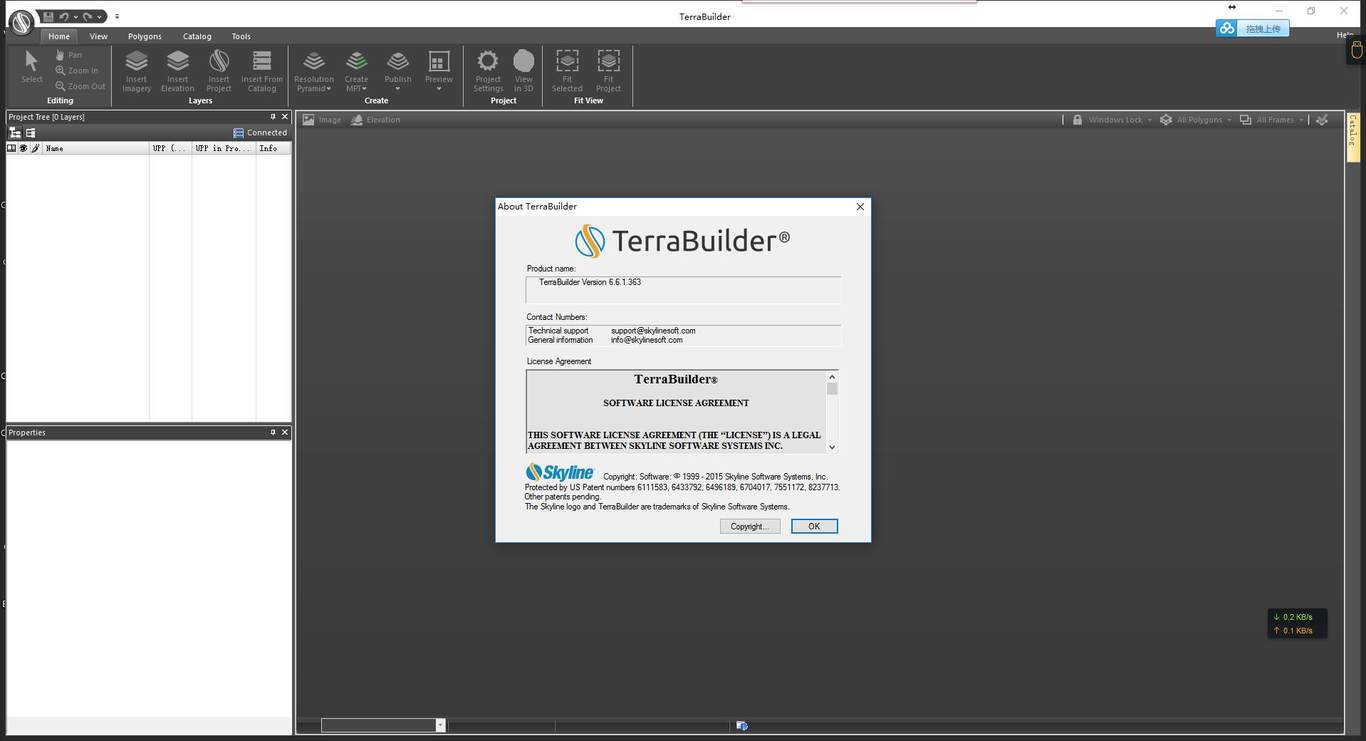1366x741 pixels.
Task: Click the license agreement scrollbar thumb
Action: (x=832, y=389)
